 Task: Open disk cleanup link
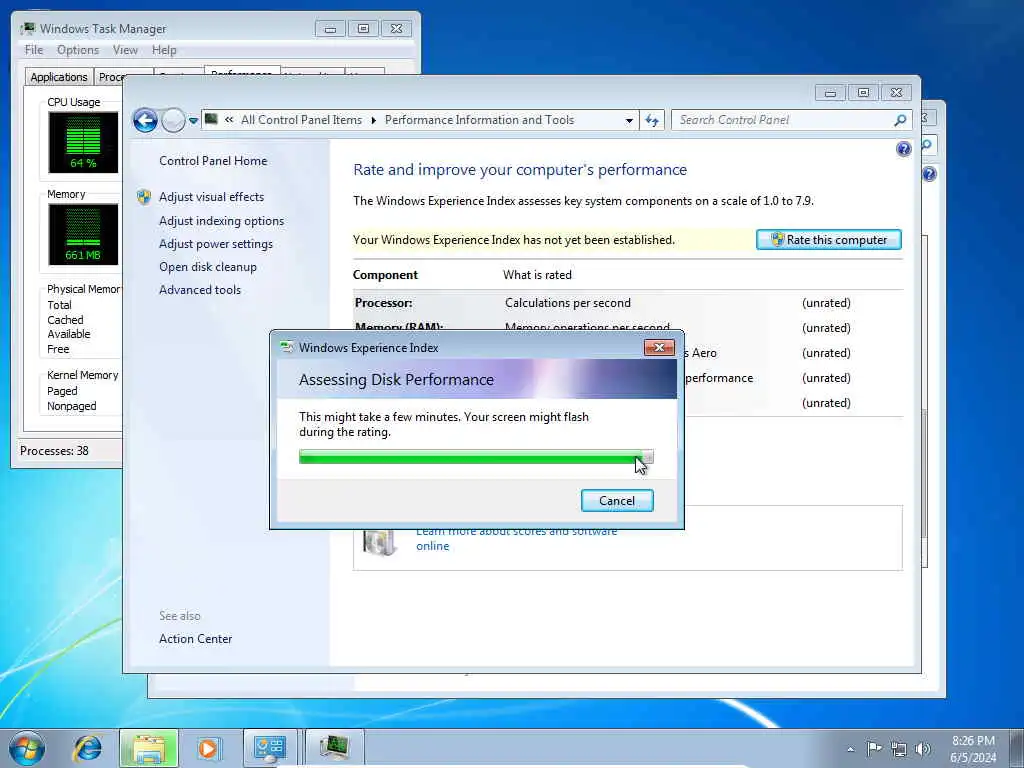click(208, 267)
